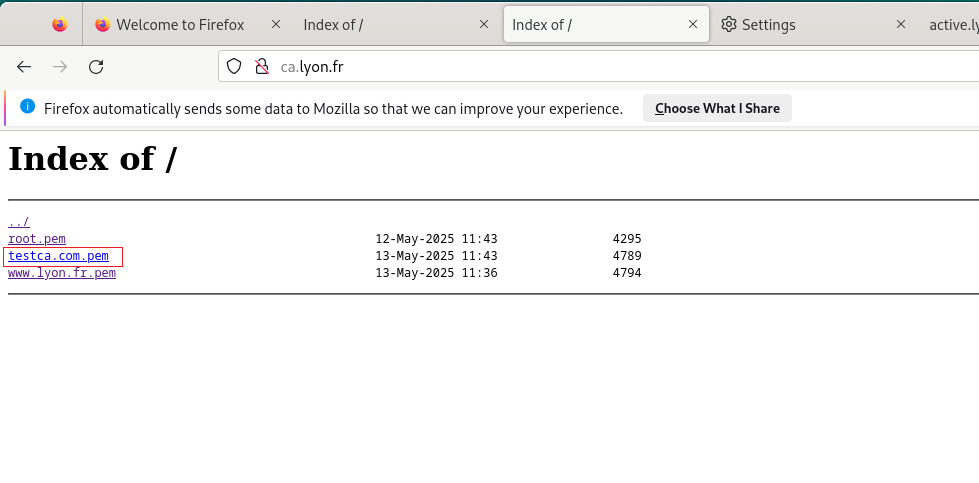Close the Settings tab
Image resolution: width=979 pixels, height=483 pixels.
(x=901, y=24)
